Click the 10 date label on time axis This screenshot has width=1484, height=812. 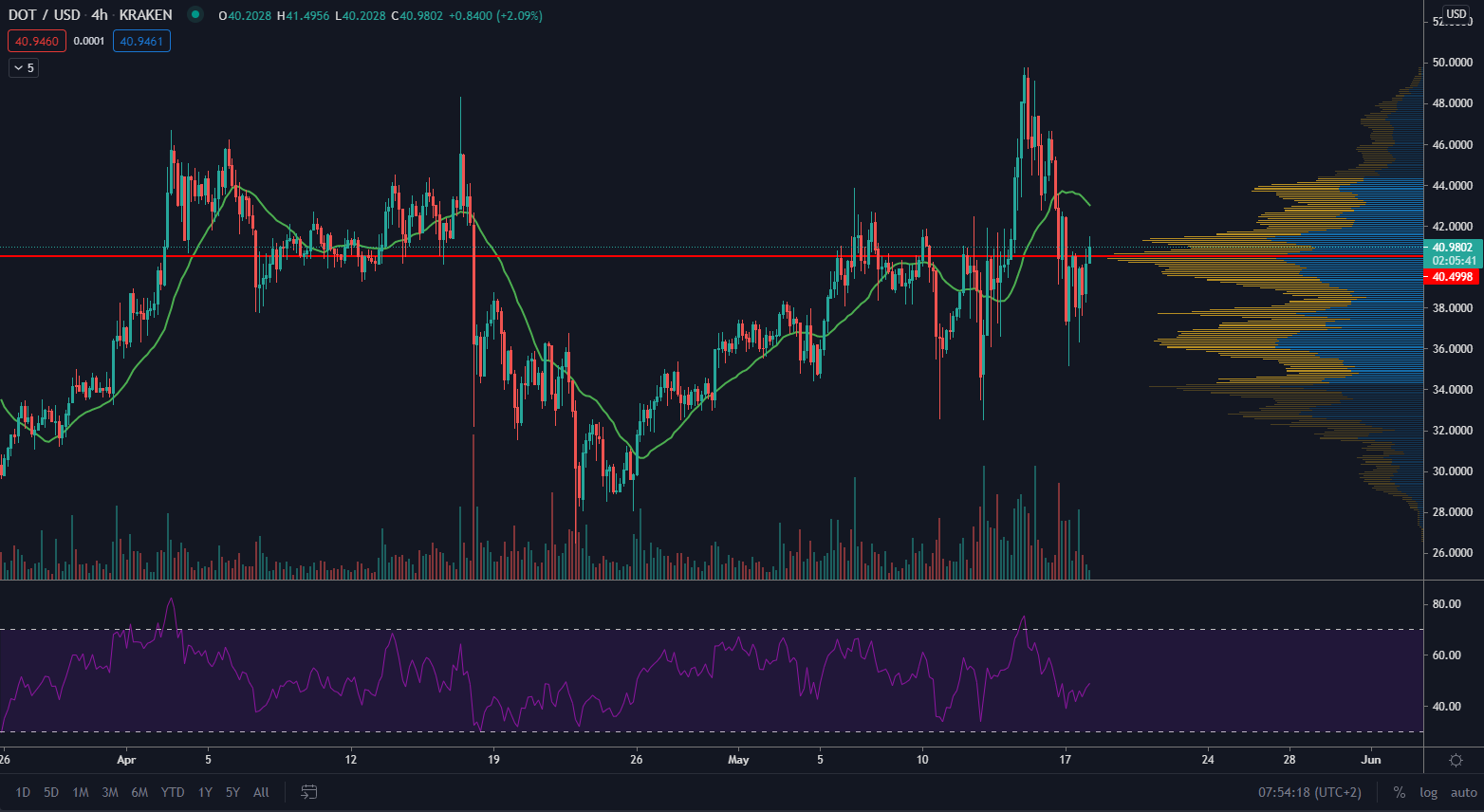coord(922,760)
